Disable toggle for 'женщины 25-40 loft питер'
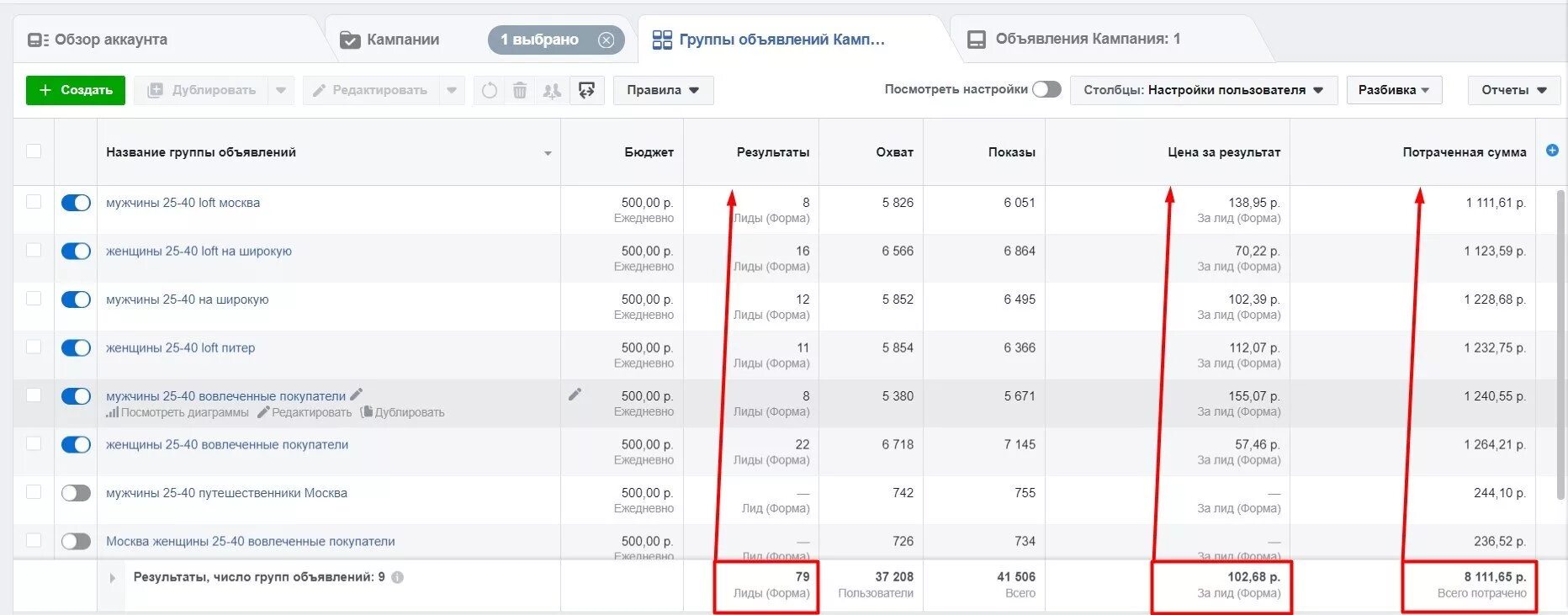This screenshot has height=615, width=1568. pos(76,347)
